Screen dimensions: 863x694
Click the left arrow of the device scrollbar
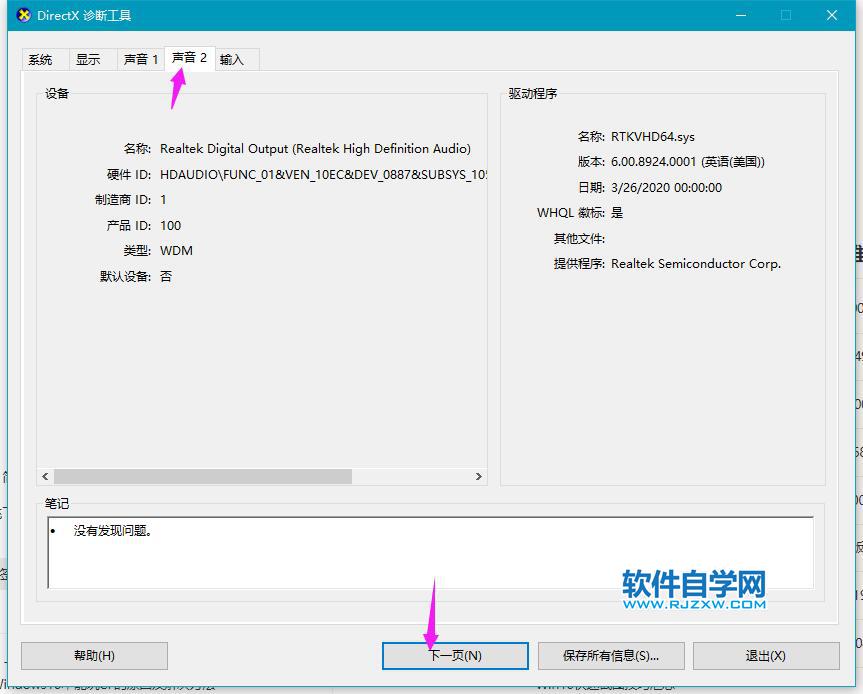(x=45, y=477)
